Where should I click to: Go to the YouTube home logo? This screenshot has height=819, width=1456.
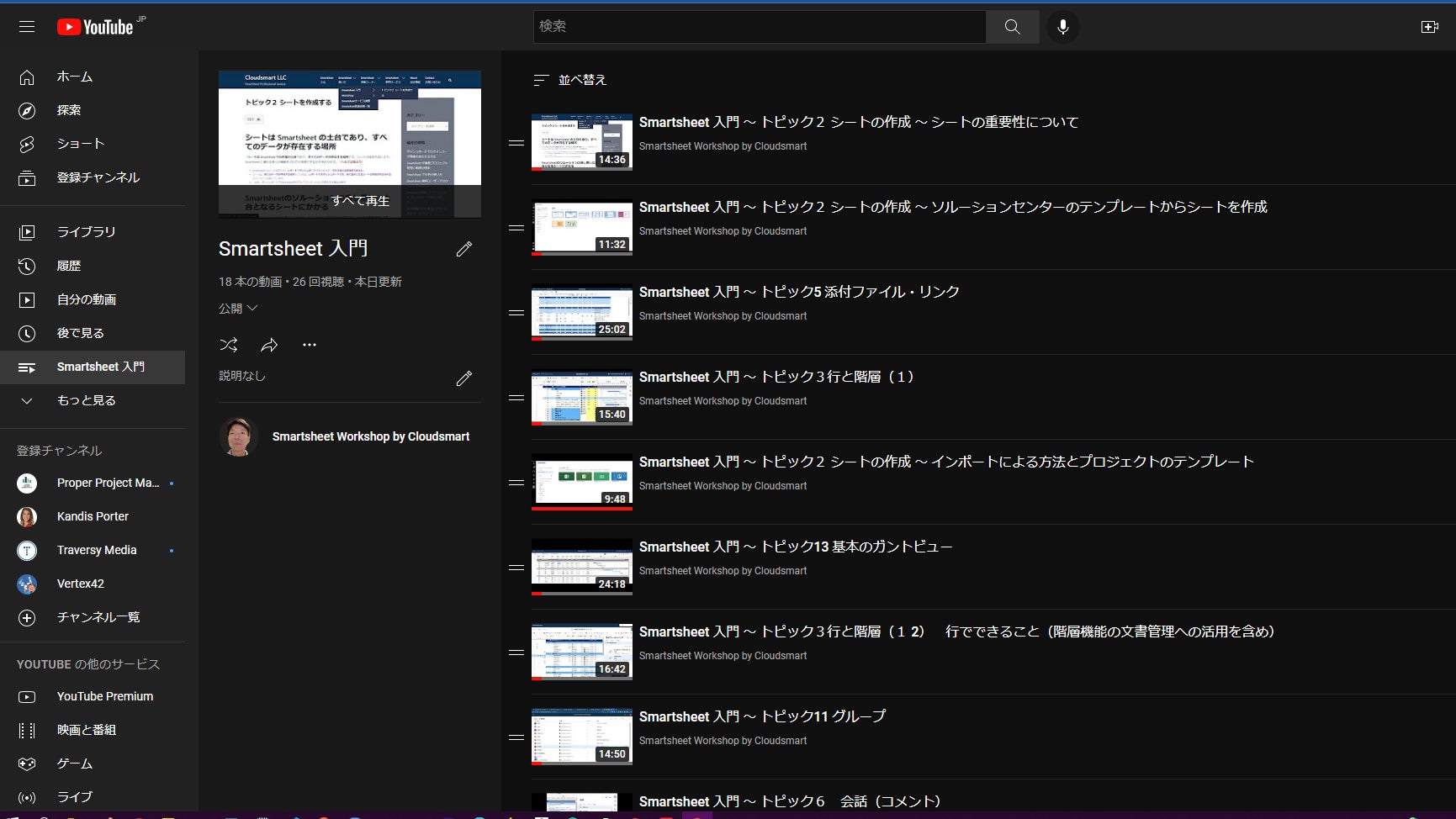(x=95, y=27)
